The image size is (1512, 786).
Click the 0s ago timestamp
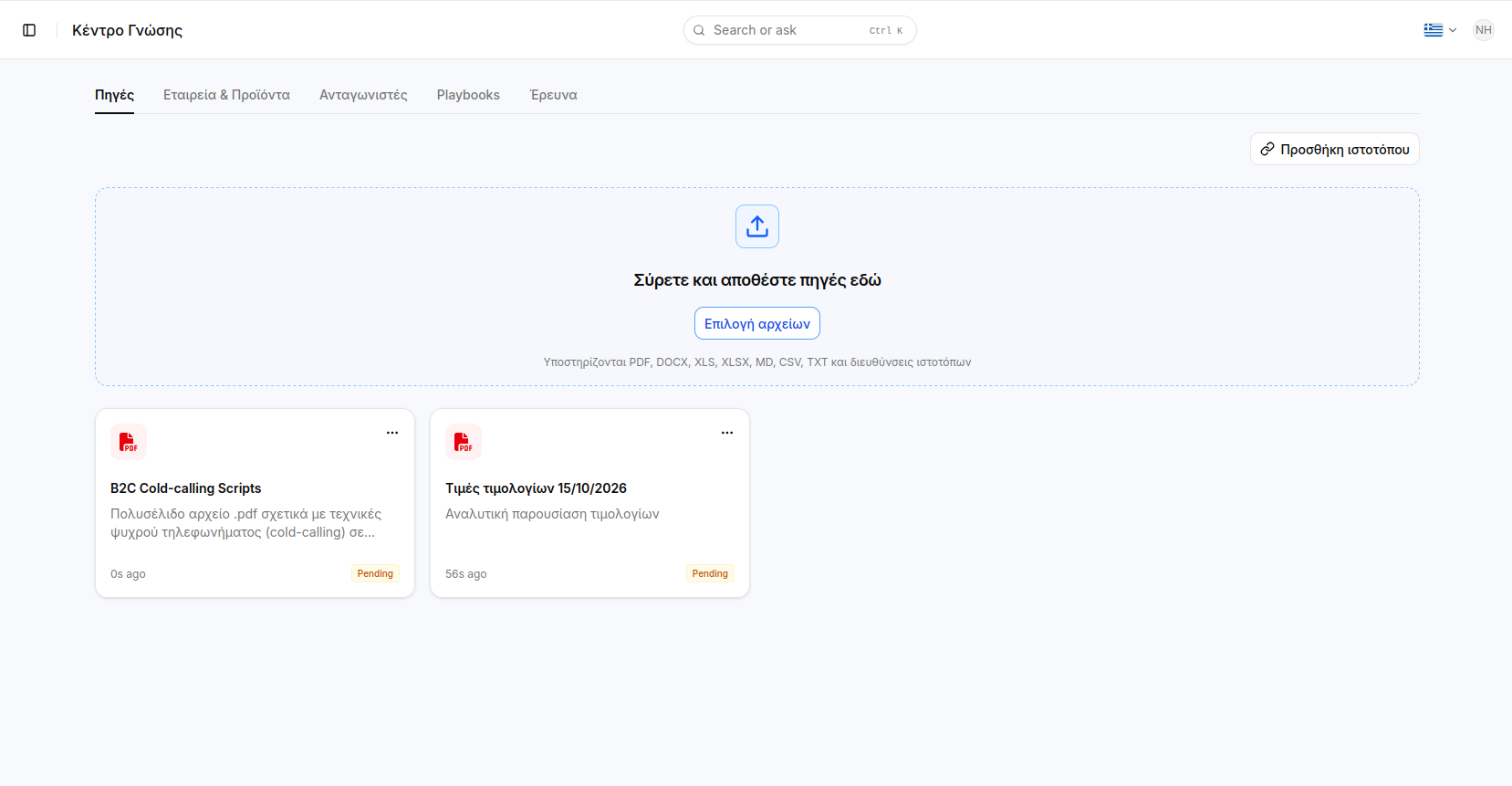coord(128,574)
